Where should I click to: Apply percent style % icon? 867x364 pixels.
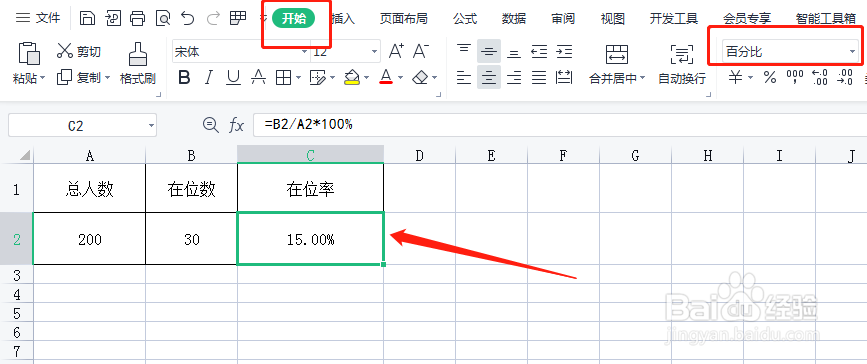coord(770,77)
